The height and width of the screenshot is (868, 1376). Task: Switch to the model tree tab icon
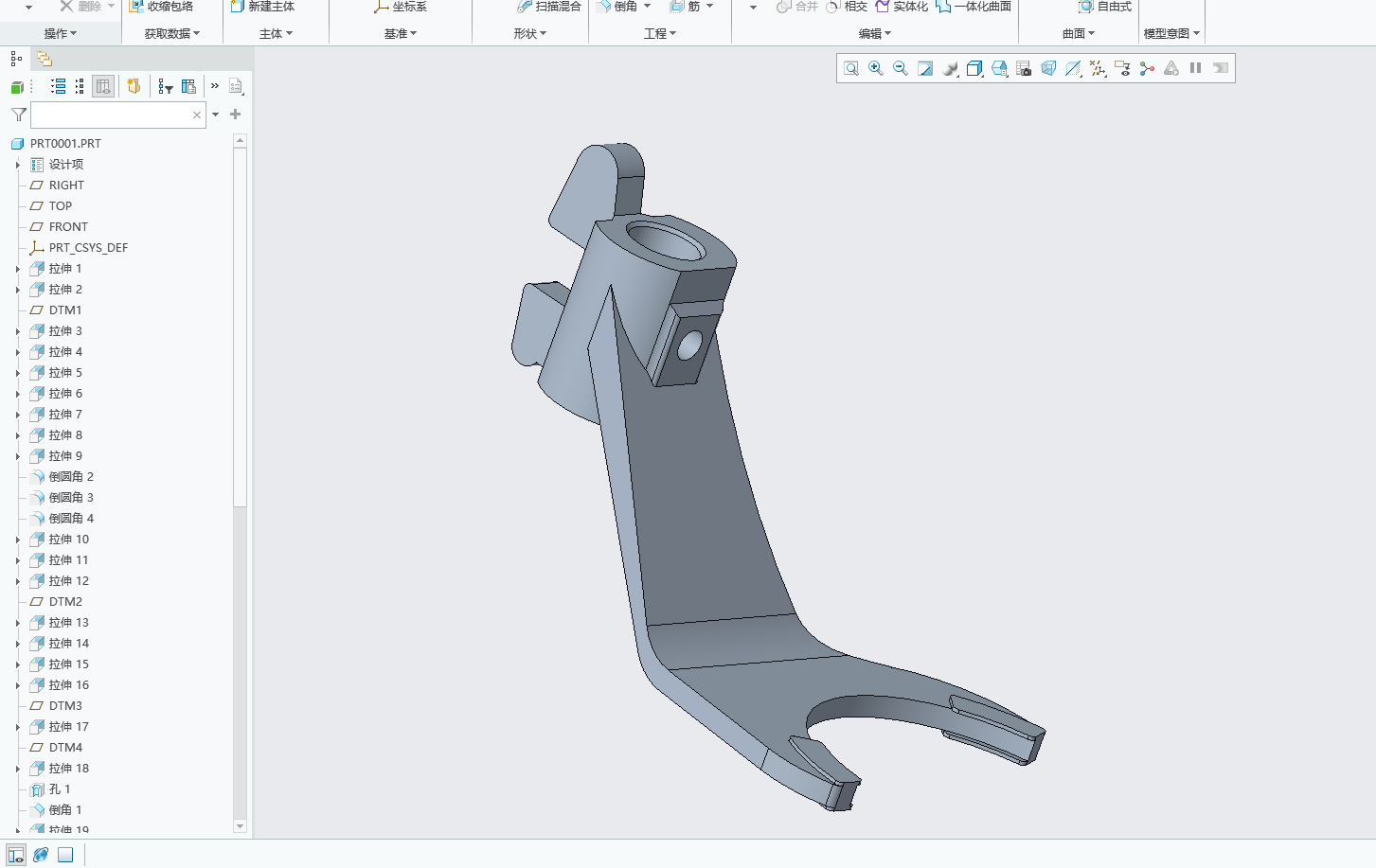(16, 59)
